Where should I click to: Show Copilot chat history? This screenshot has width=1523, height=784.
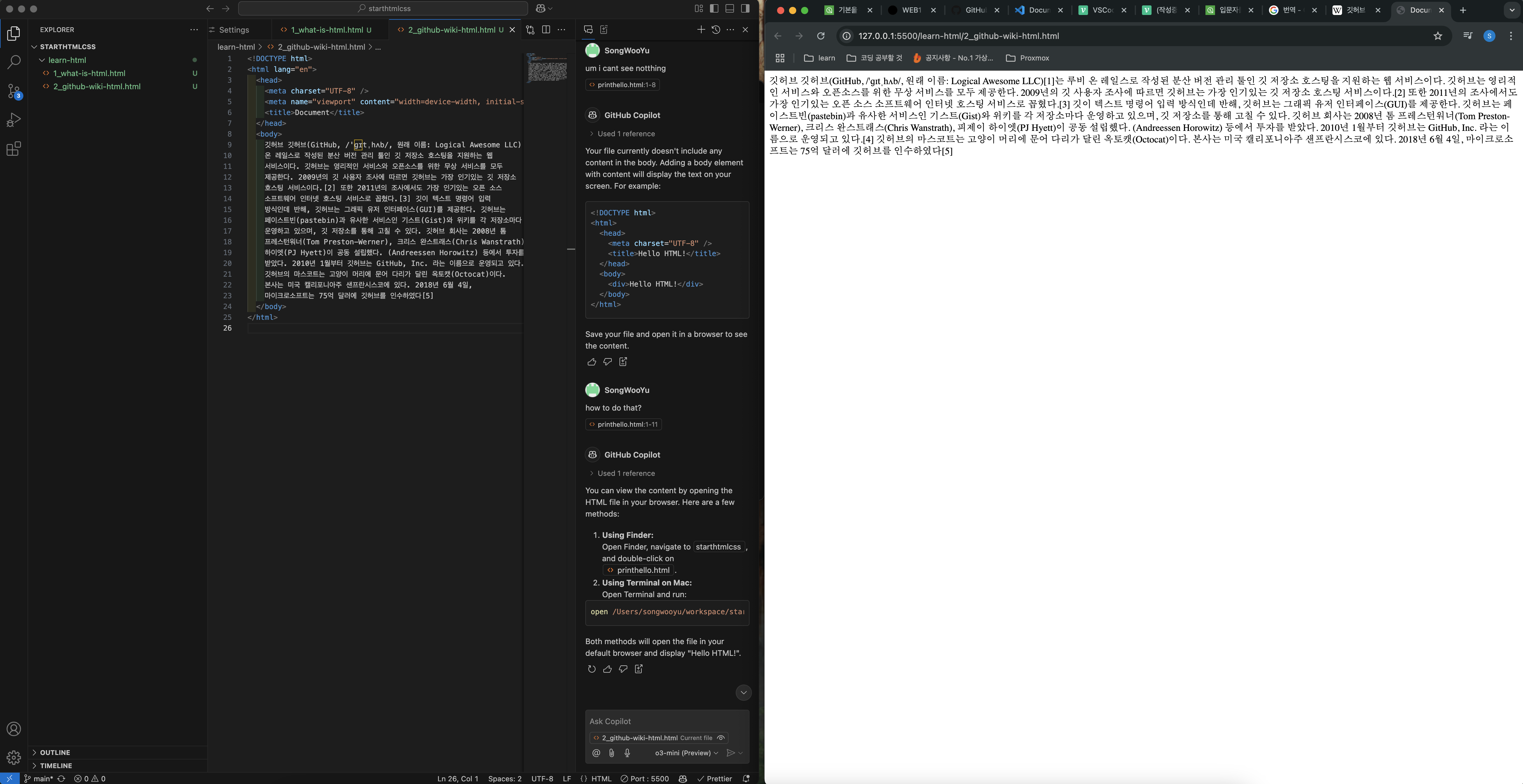point(715,30)
